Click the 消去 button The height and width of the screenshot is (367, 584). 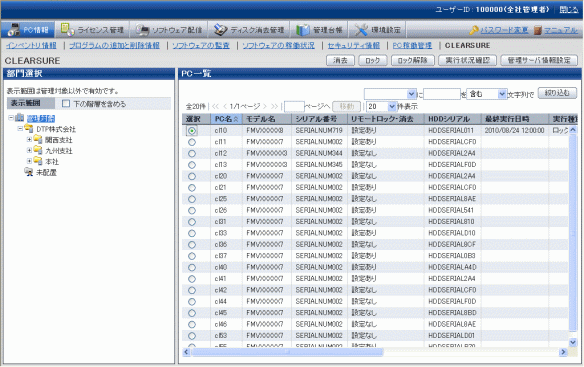340,60
